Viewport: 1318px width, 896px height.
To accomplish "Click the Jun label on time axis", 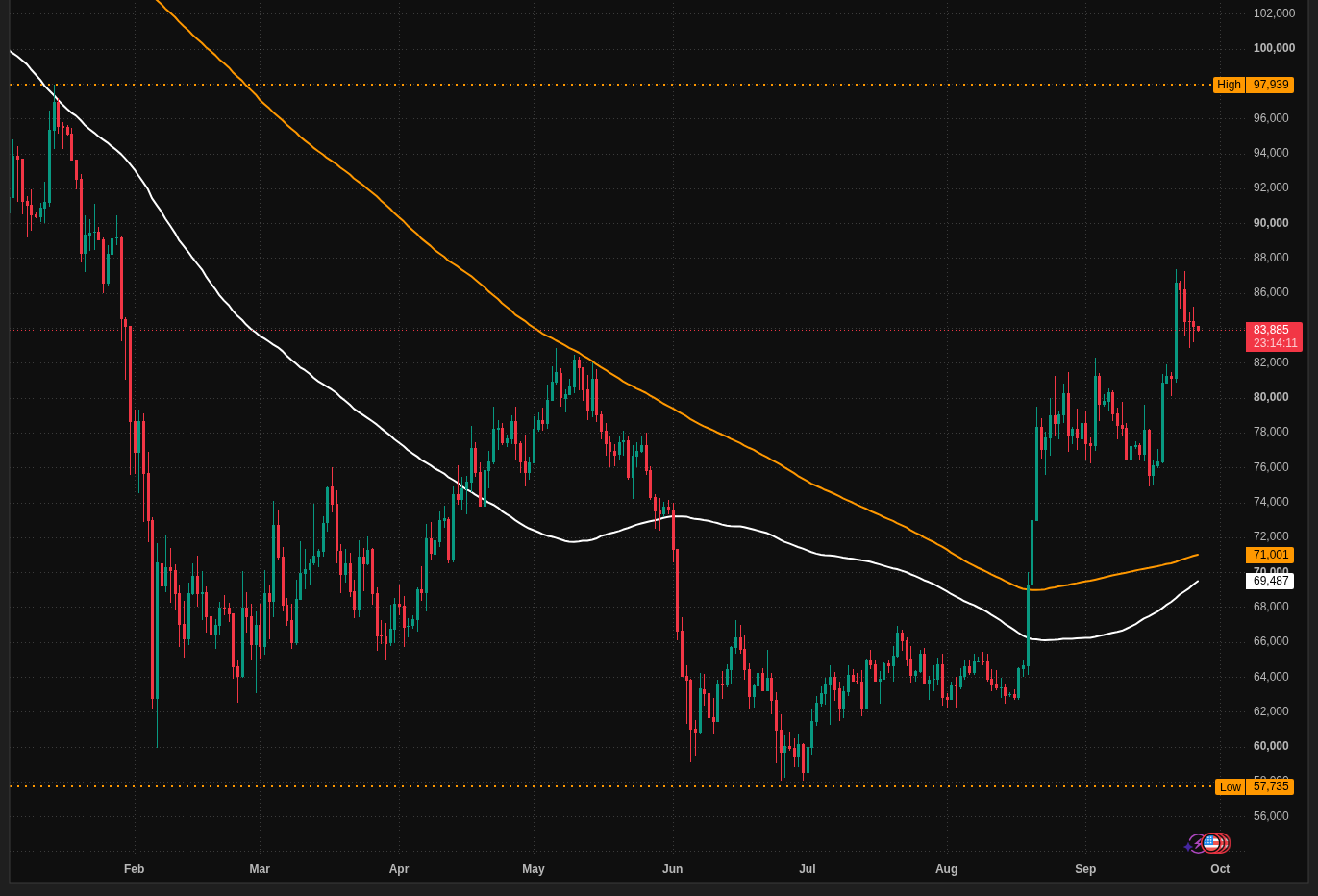I will point(673,869).
